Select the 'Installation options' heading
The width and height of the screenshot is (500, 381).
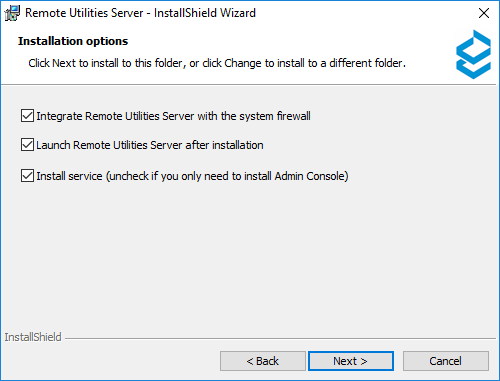tap(73, 41)
